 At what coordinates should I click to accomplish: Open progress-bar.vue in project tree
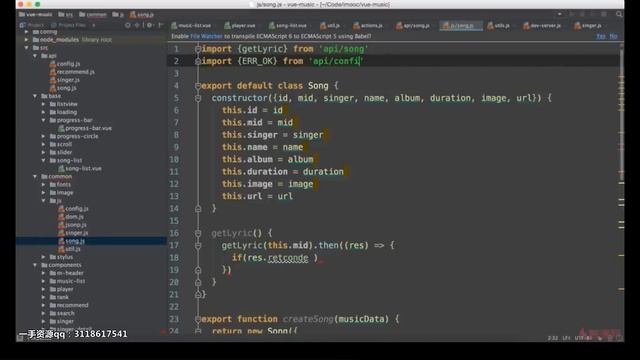[85, 128]
